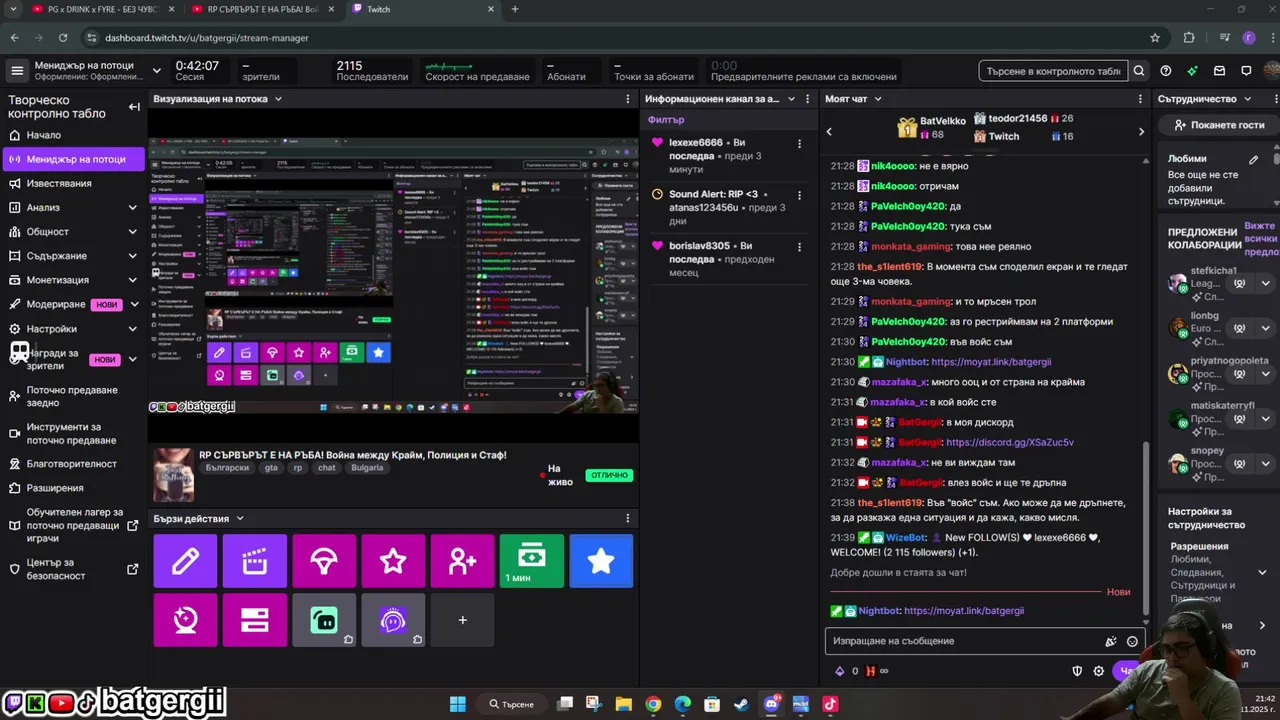The image size is (1280, 720).
Task: Bookmark this page with the star icon
Action: click(x=1155, y=37)
